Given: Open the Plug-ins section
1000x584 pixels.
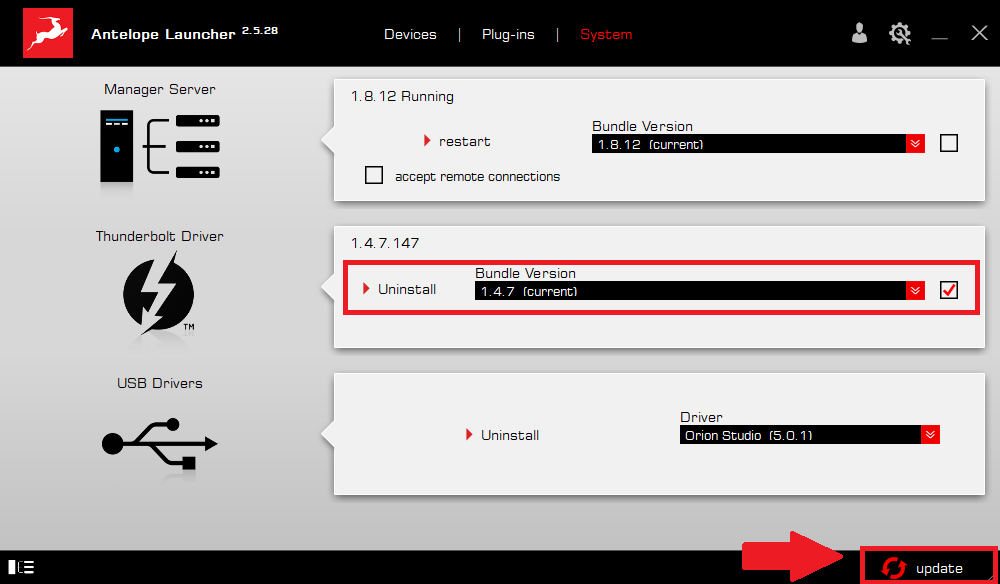Looking at the screenshot, I should coord(508,33).
